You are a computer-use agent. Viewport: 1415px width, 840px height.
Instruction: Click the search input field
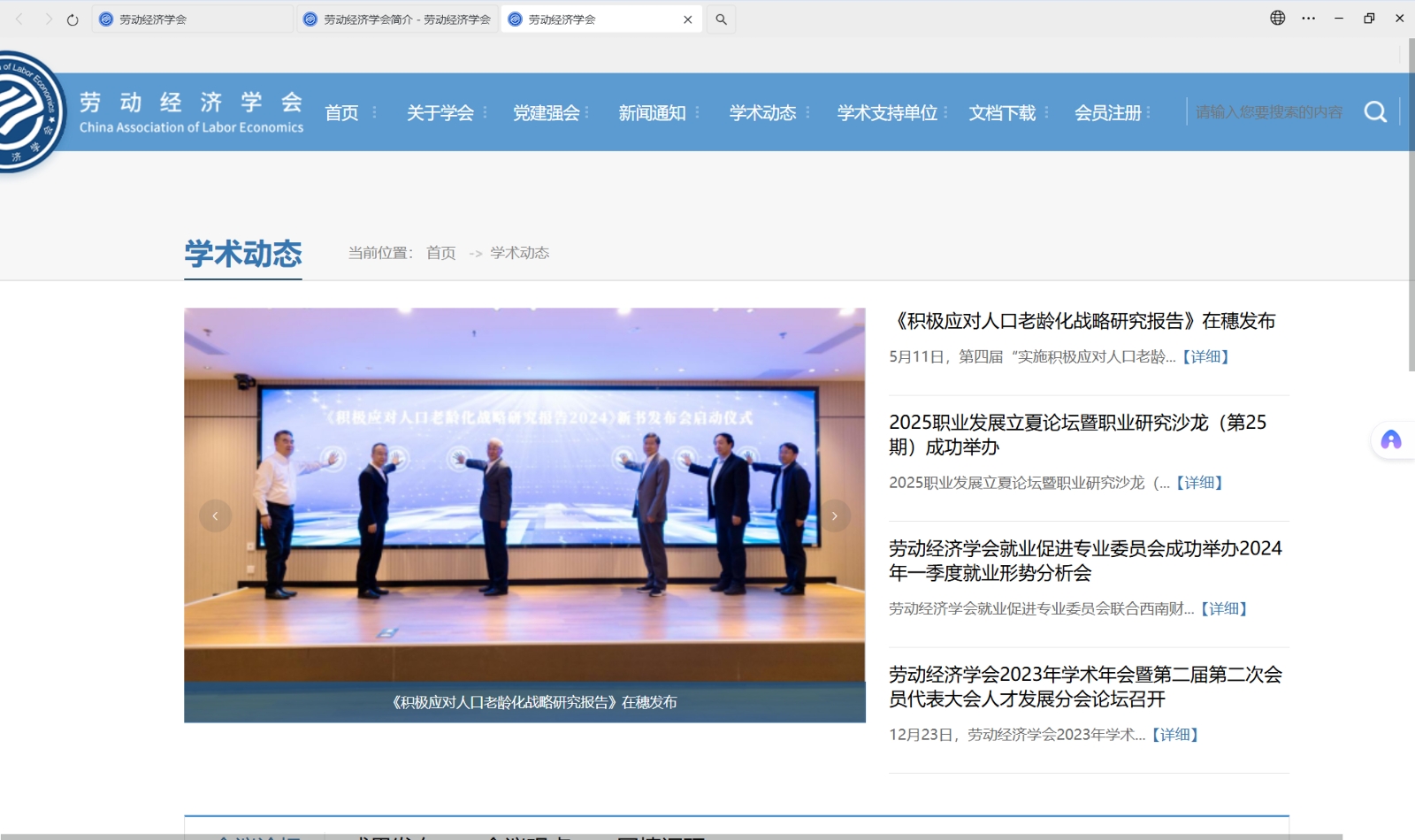(x=1268, y=112)
